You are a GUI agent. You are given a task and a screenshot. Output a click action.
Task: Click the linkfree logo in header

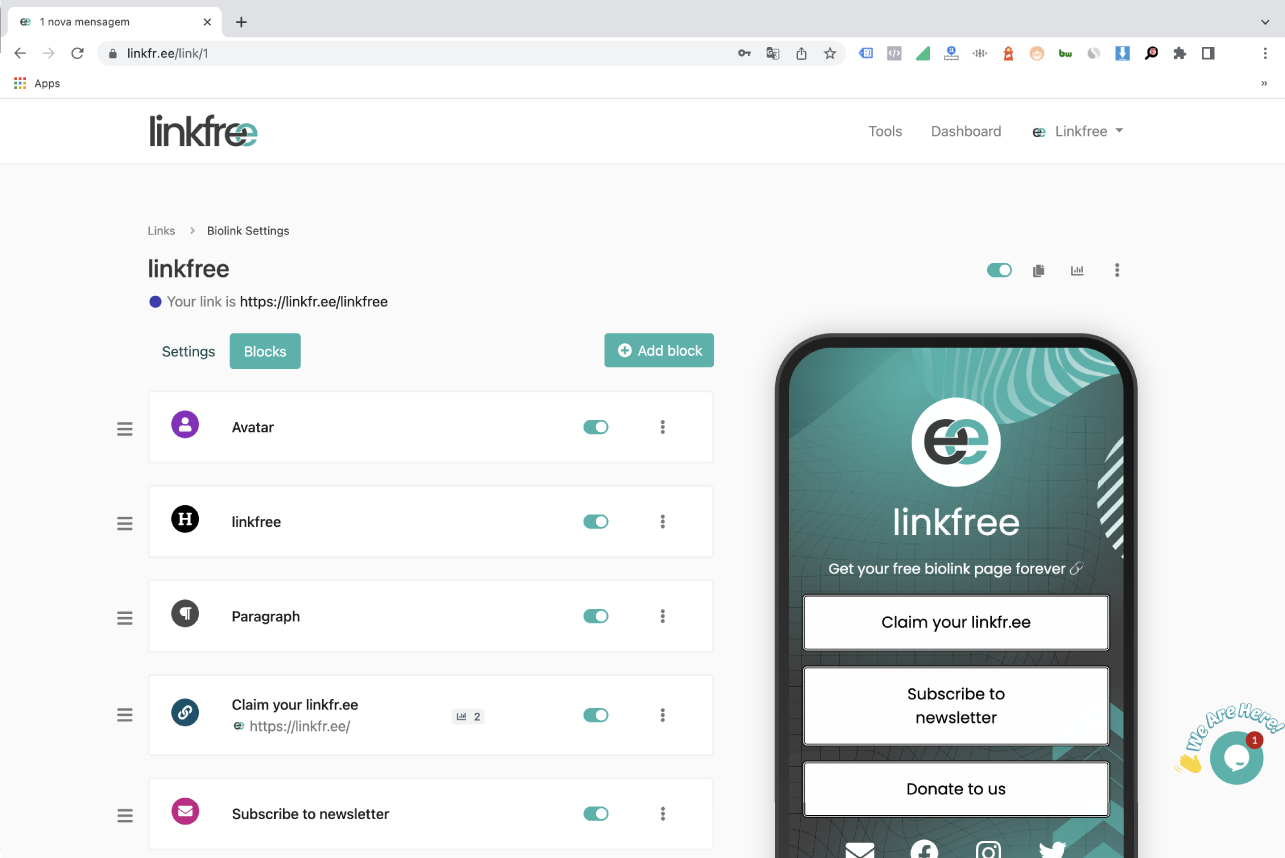coord(204,131)
